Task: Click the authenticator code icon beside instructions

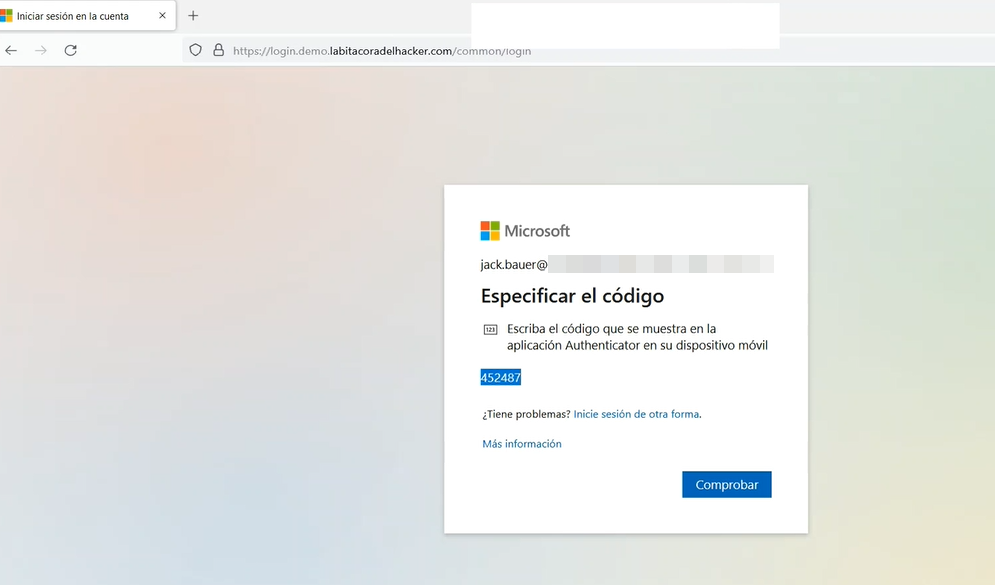Action: pos(491,329)
